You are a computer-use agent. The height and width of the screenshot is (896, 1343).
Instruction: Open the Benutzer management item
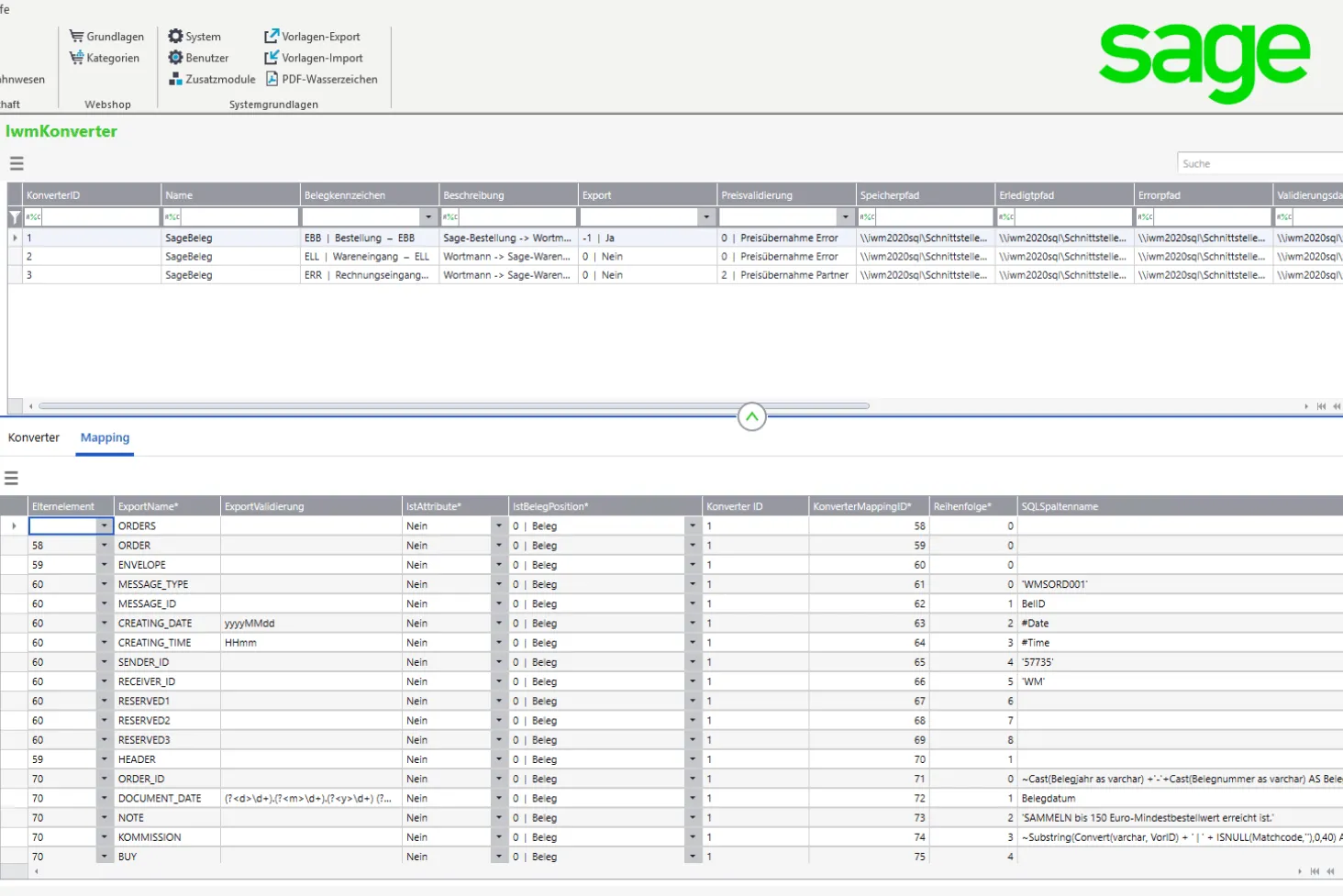tap(198, 58)
